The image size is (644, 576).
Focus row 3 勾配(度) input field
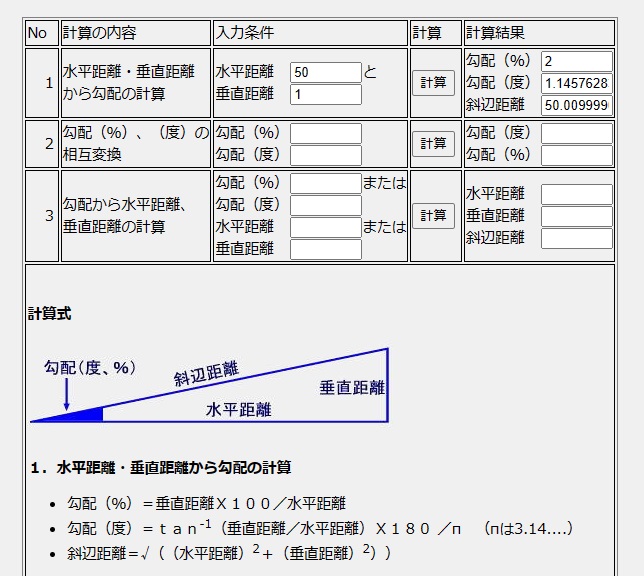326,205
